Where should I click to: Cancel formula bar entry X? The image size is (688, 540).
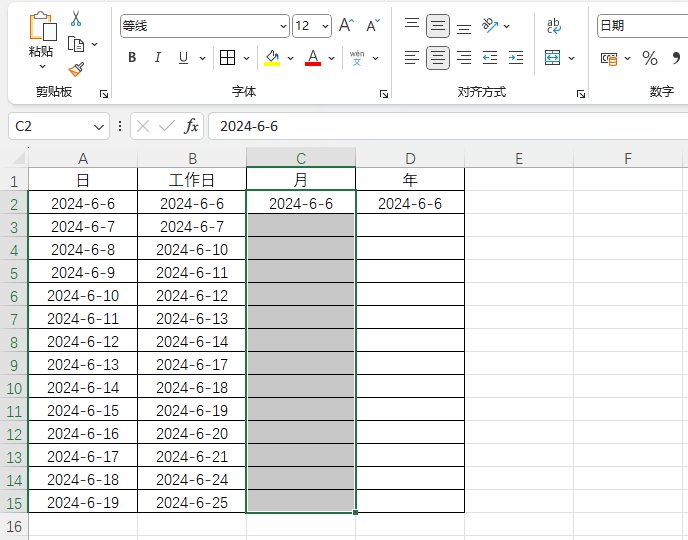(x=143, y=126)
